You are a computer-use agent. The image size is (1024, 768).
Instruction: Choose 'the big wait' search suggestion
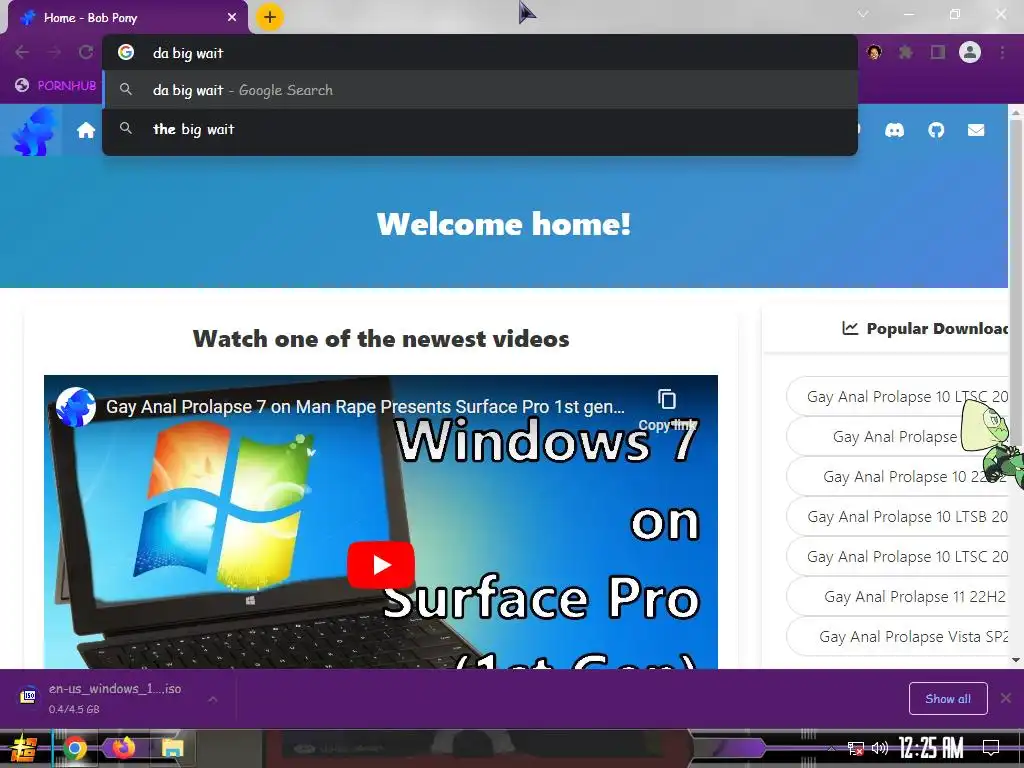click(x=480, y=129)
